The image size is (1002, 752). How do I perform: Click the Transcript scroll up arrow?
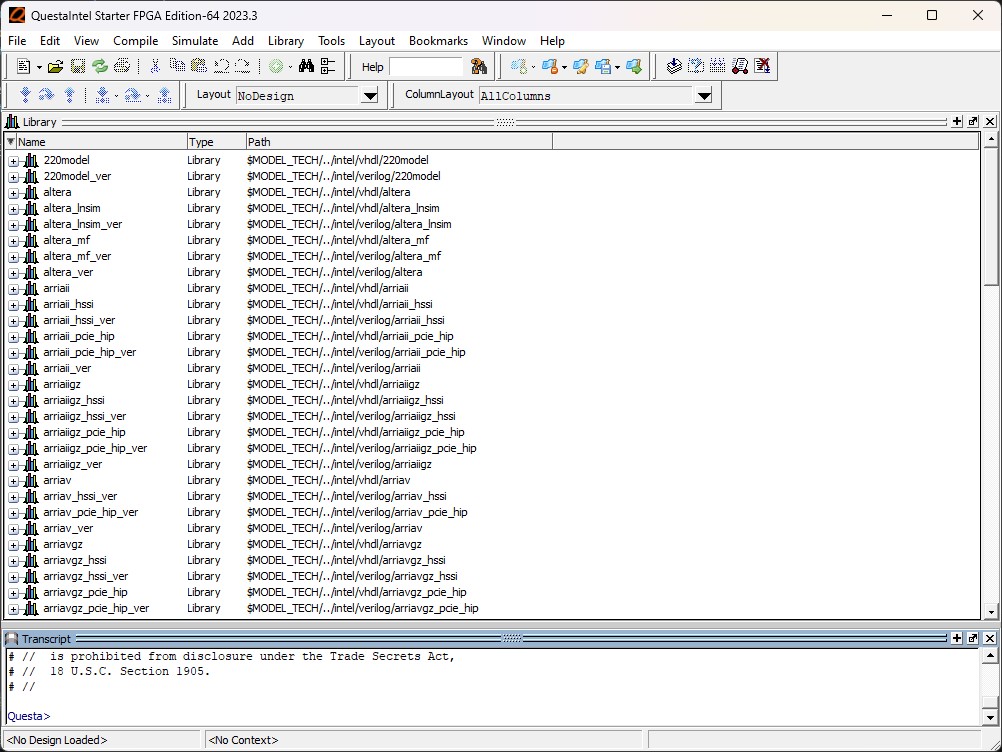990,656
